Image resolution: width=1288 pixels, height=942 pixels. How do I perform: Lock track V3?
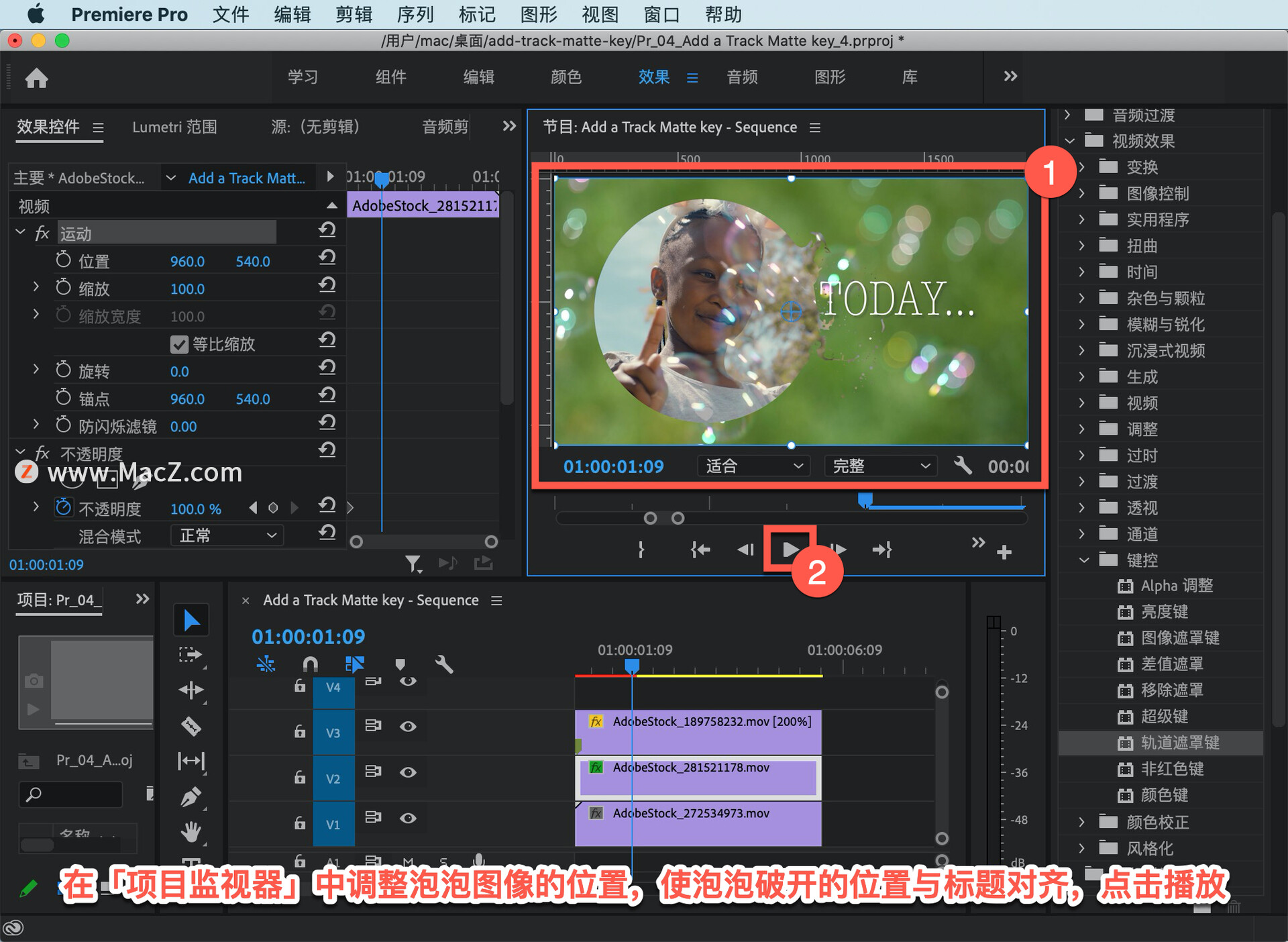coord(300,731)
